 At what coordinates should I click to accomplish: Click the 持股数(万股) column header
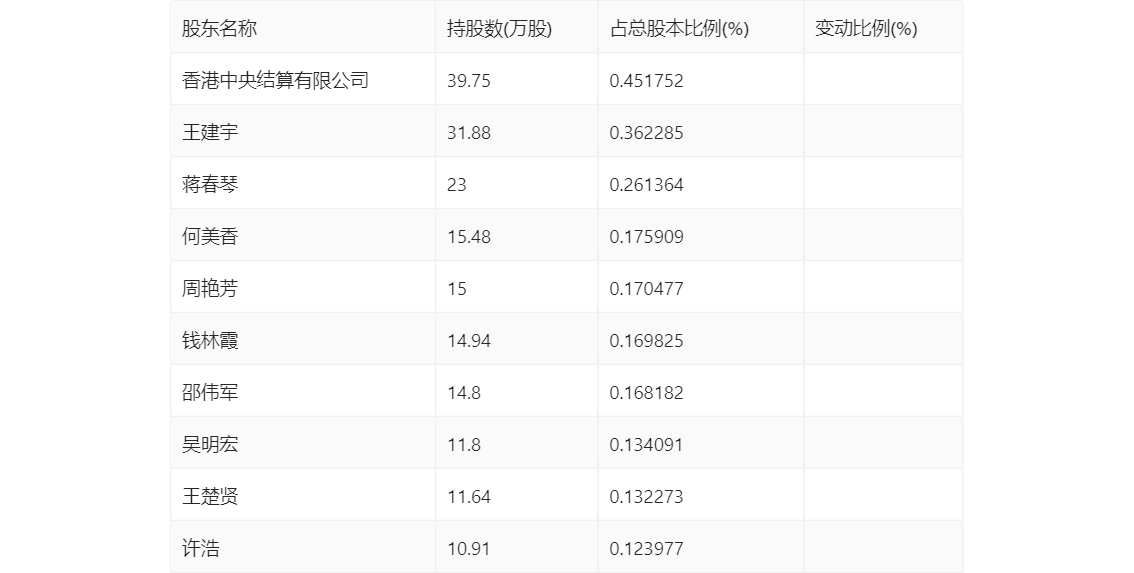pos(499,28)
